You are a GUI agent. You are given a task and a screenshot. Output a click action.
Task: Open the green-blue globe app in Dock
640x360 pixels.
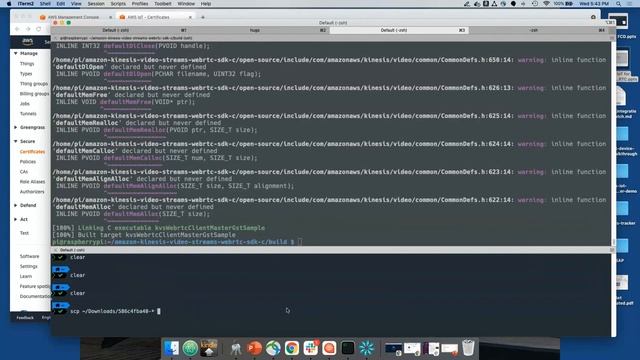pos(273,348)
